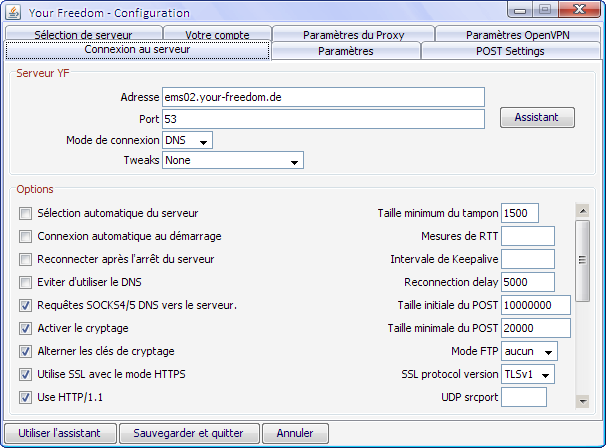Toggle Utilise SSL avec le mode HTTPS
The height and width of the screenshot is (448, 606).
(x=26, y=374)
